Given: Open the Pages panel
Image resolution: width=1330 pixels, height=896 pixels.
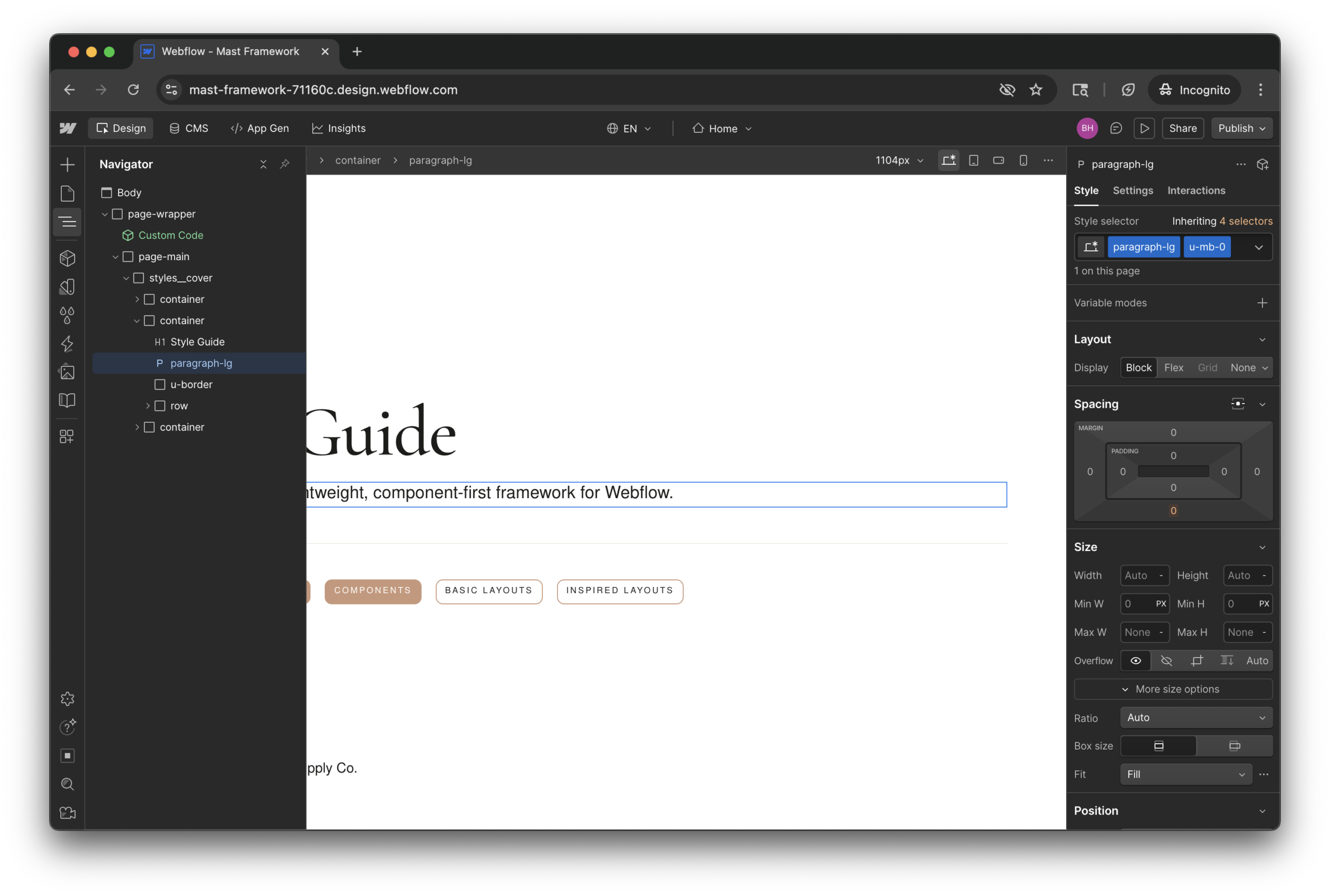Looking at the screenshot, I should click(67, 194).
